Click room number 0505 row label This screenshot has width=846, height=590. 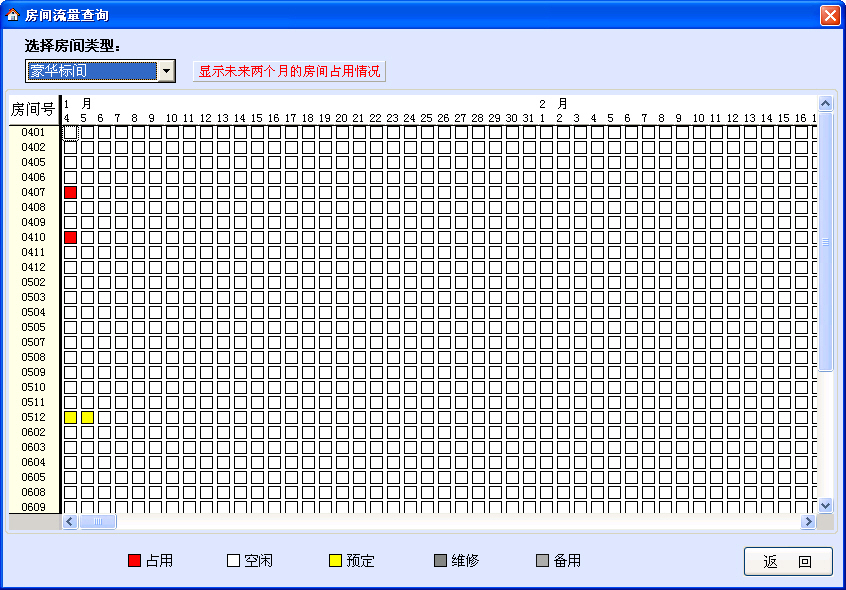pyautogui.click(x=33, y=327)
